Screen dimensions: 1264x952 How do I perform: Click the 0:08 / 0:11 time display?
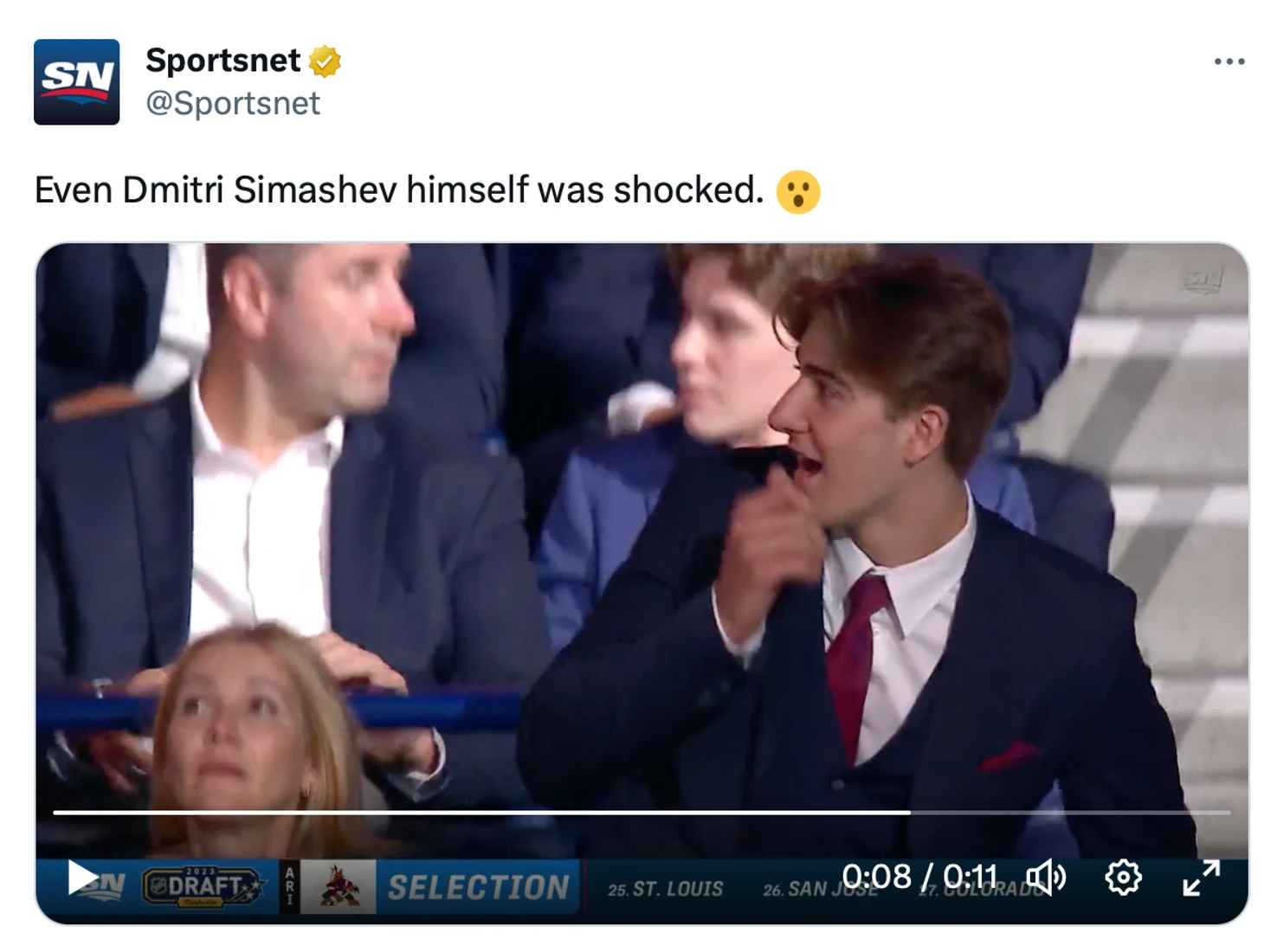pos(919,877)
